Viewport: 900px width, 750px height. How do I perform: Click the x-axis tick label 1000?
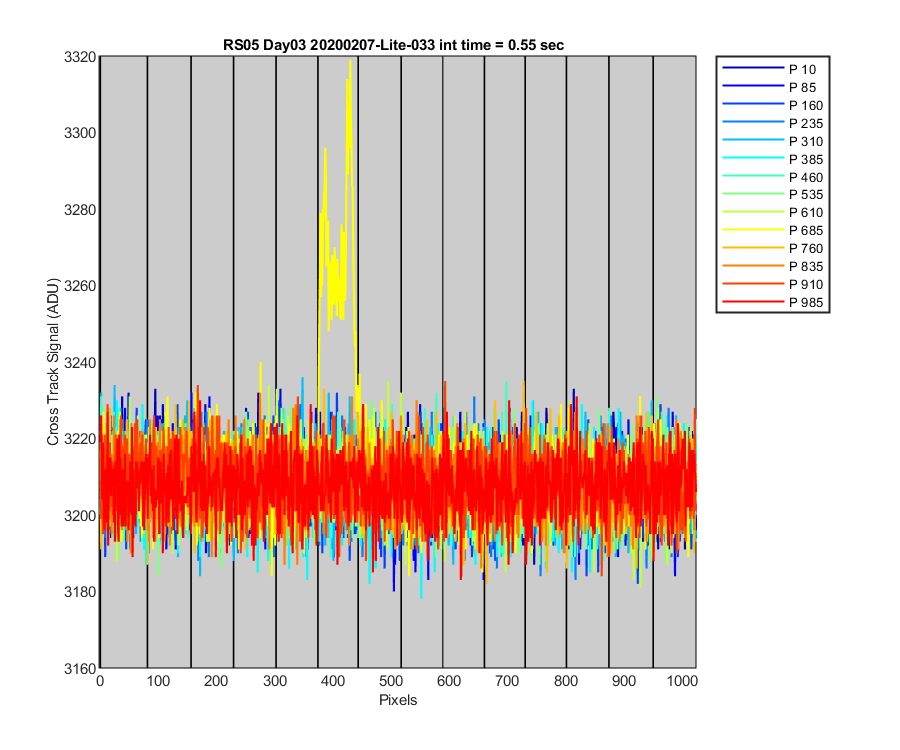coord(682,681)
